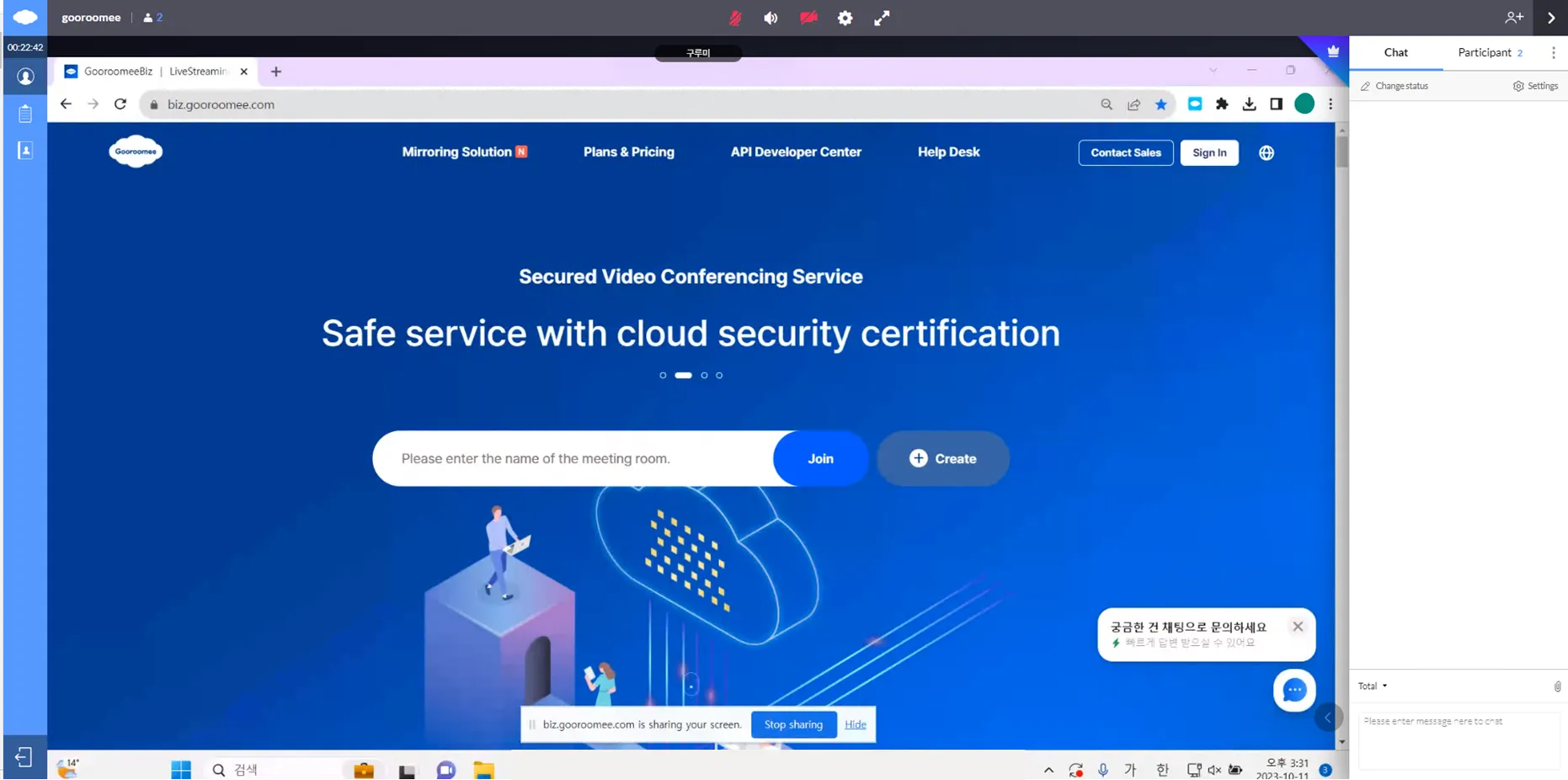Open the API Developer Center menu item
This screenshot has width=1568, height=780.
point(796,152)
